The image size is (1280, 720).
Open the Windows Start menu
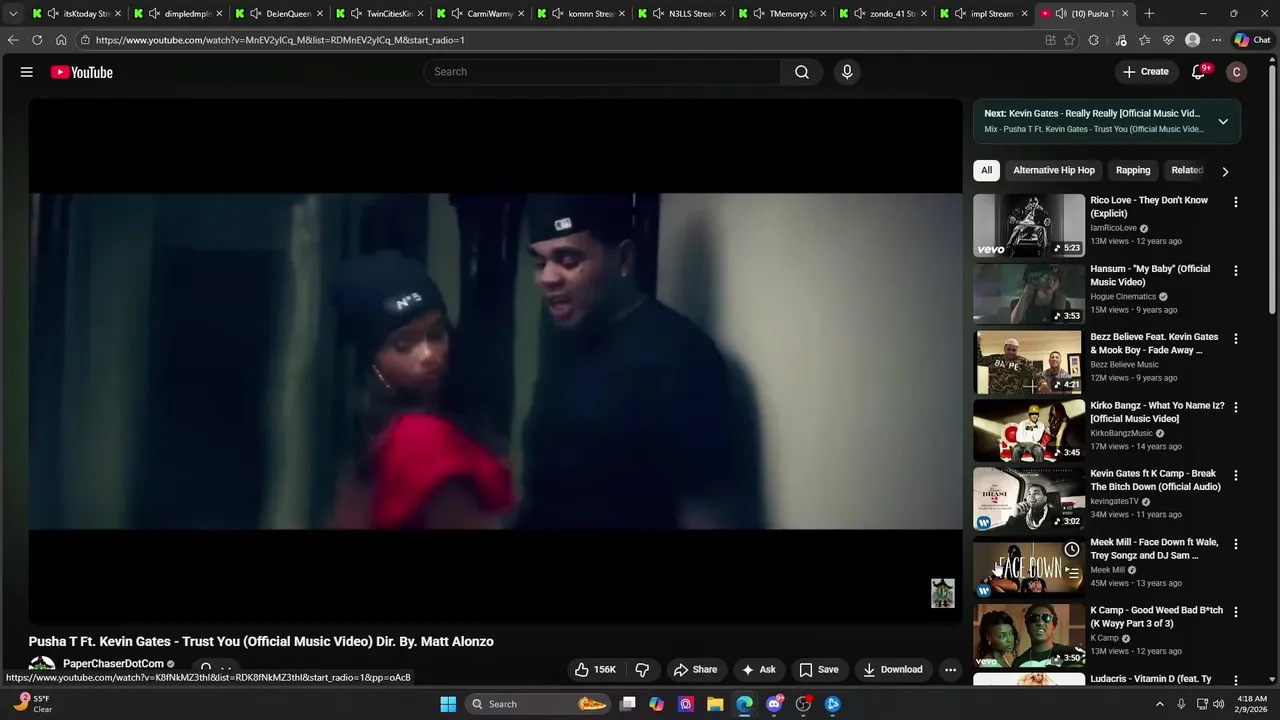448,704
